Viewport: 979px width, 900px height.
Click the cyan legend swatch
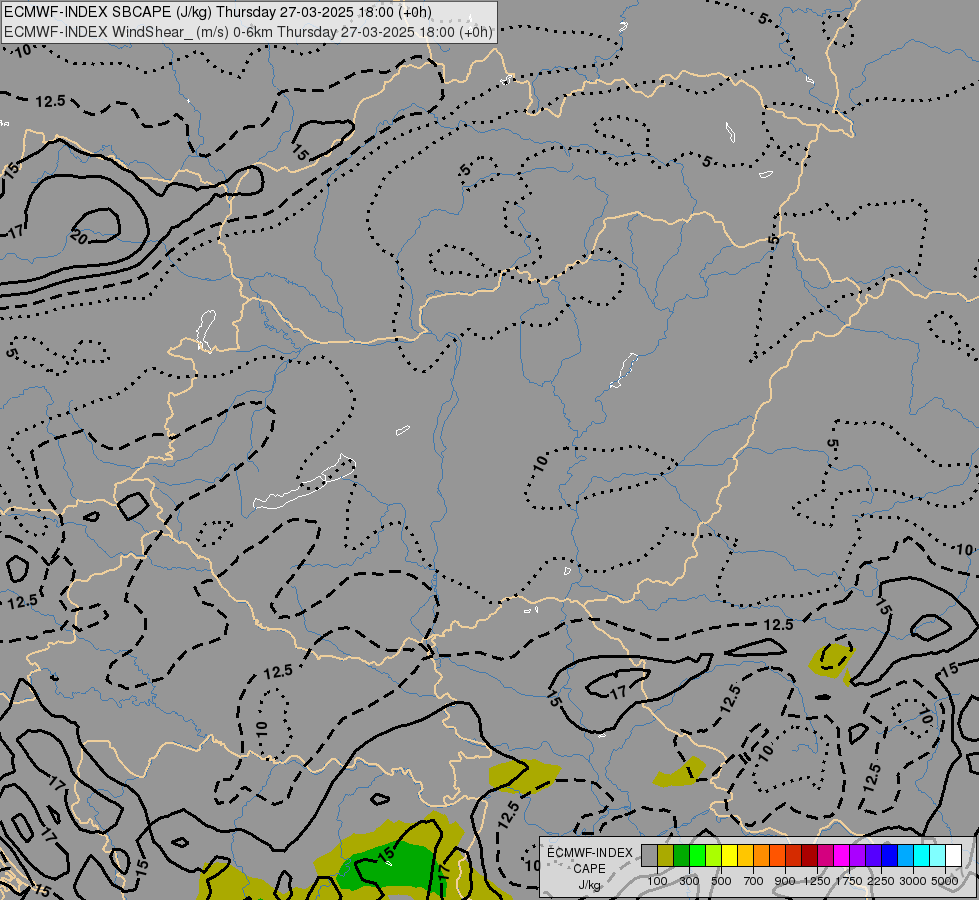[922, 855]
